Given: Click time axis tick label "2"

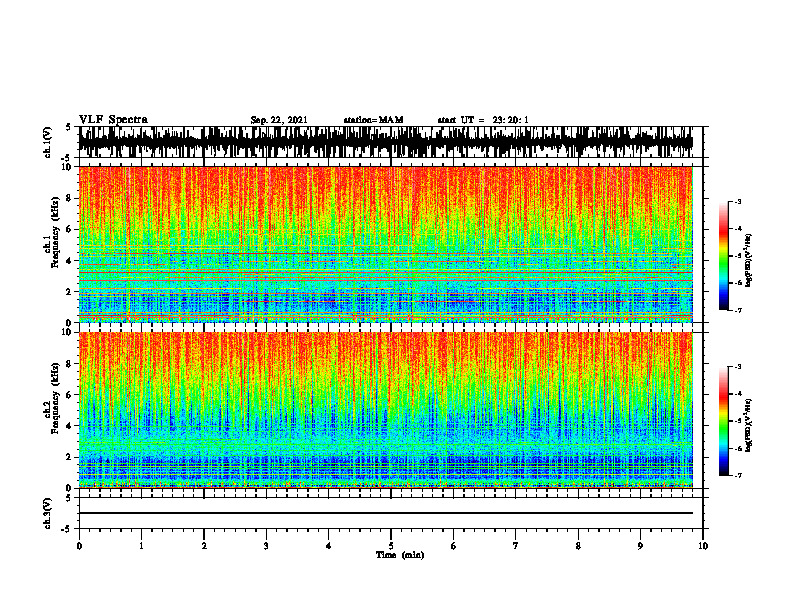Looking at the screenshot, I should tap(204, 546).
